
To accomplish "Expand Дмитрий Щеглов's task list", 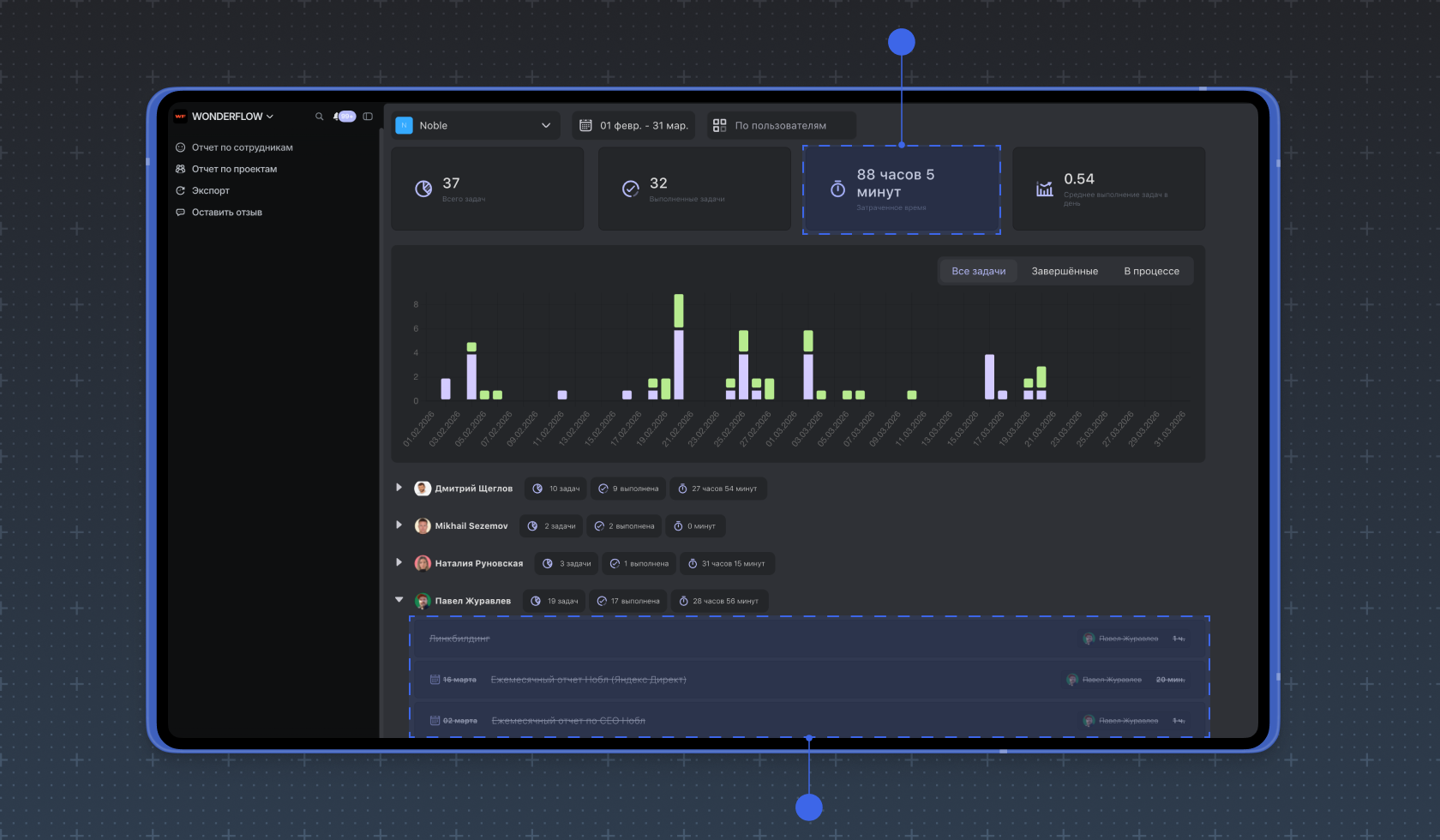I will click(x=399, y=488).
